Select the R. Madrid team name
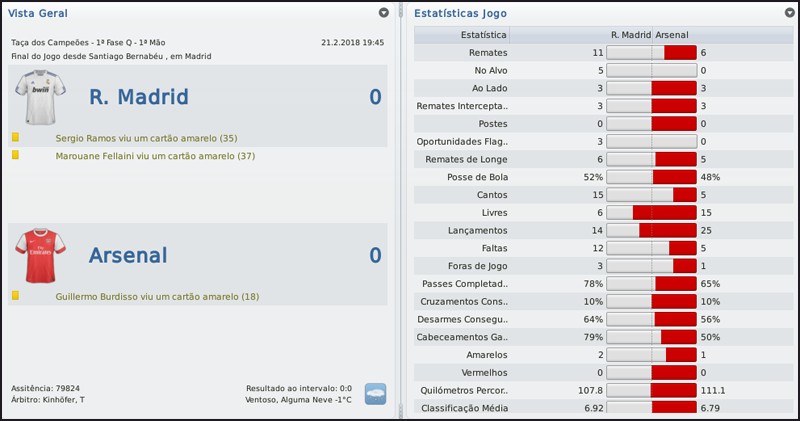The width and height of the screenshot is (800, 421). (x=152, y=97)
